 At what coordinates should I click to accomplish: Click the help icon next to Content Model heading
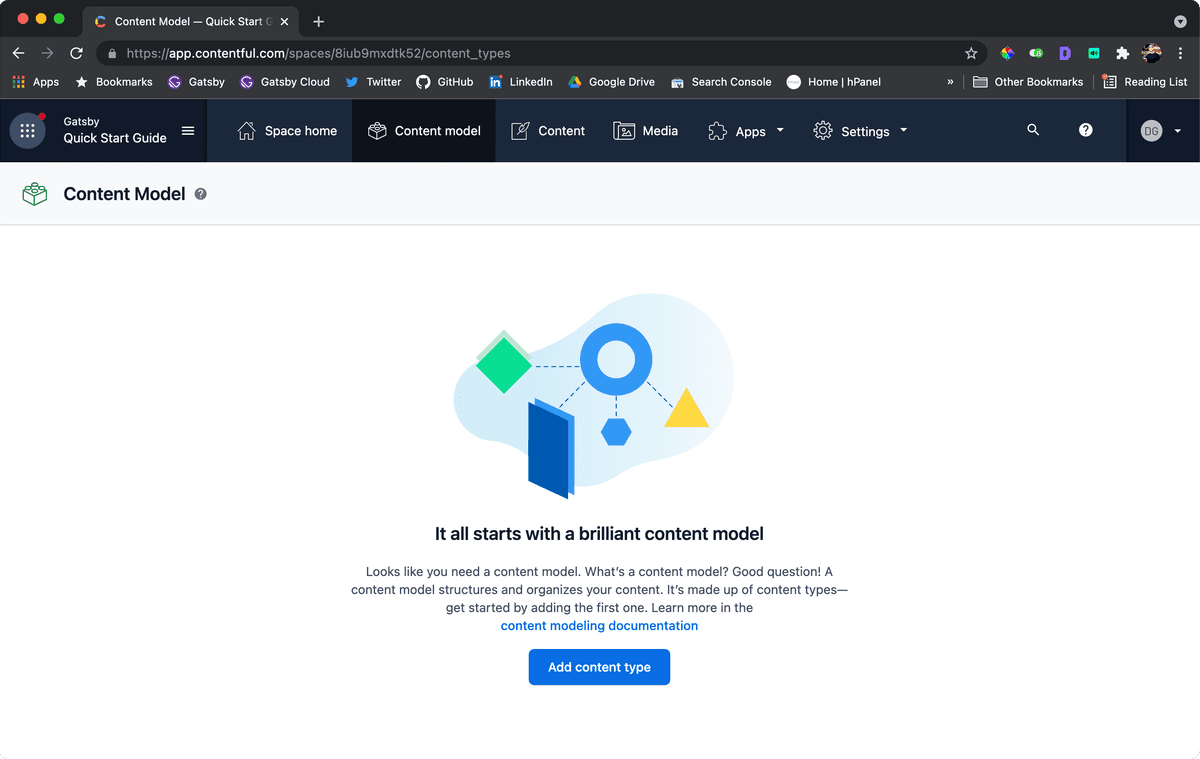pos(200,194)
